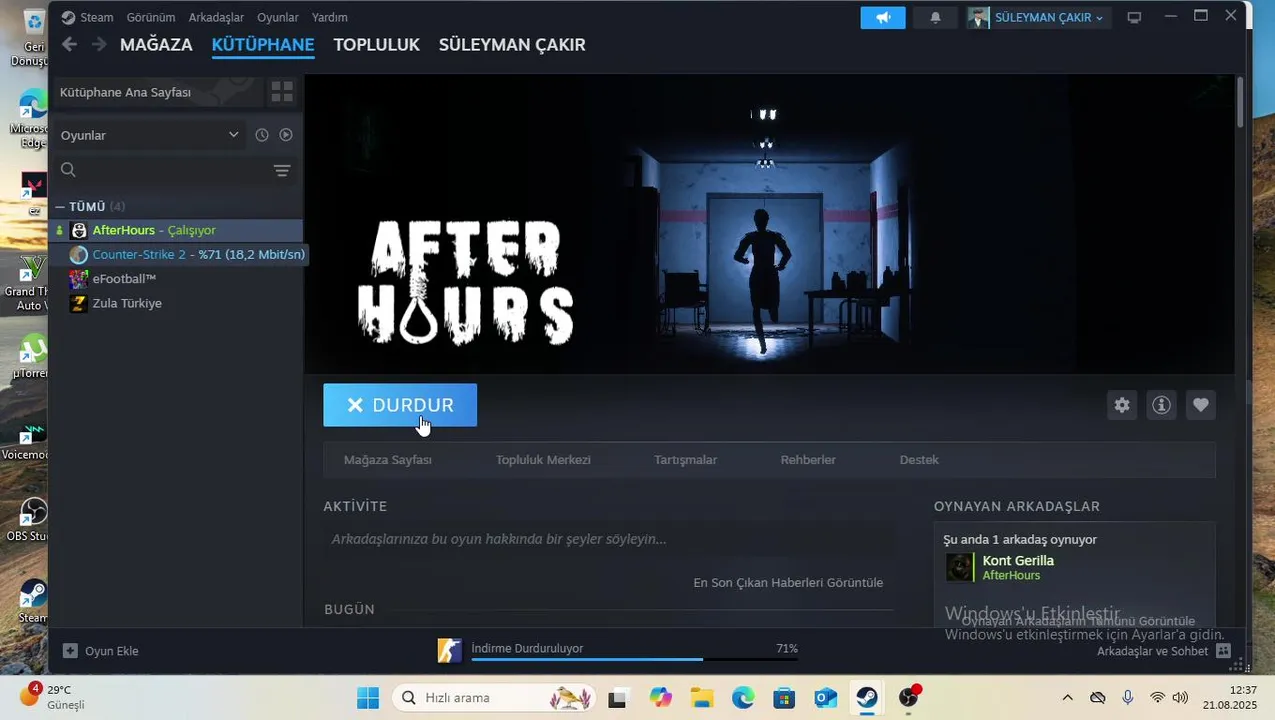Viewport: 1275px width, 720px height.
Task: Open Big Picture mode monitor icon
Action: [1134, 17]
